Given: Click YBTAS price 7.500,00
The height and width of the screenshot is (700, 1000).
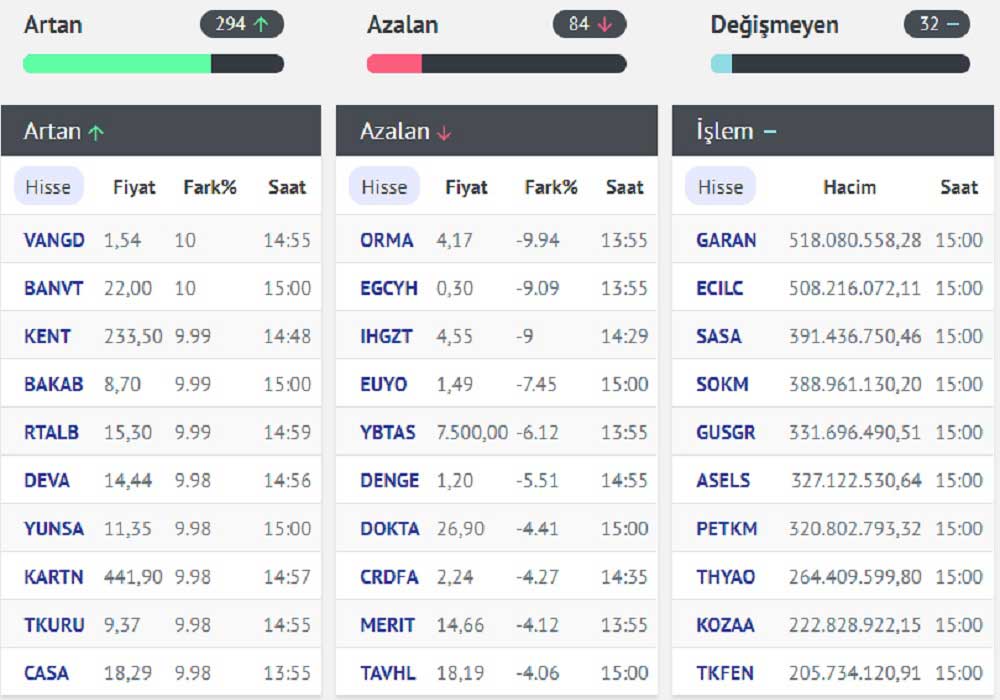Looking at the screenshot, I should tap(472, 433).
